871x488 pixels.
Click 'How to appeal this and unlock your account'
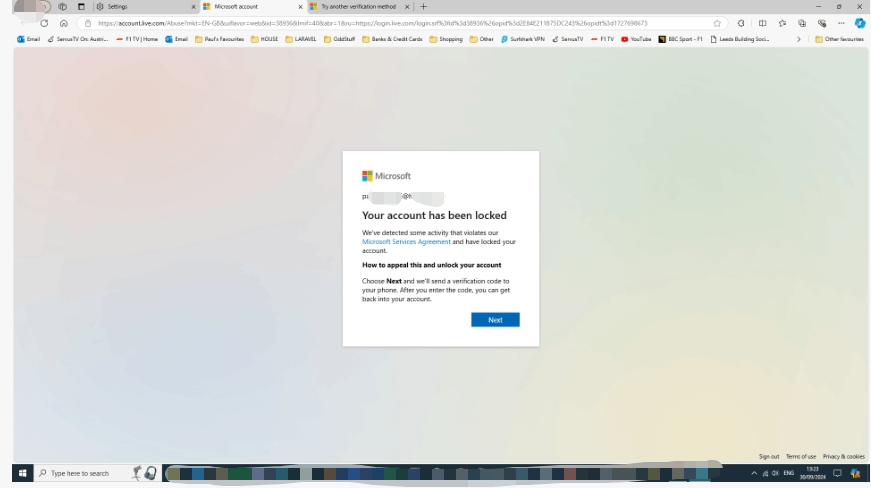tap(432, 265)
